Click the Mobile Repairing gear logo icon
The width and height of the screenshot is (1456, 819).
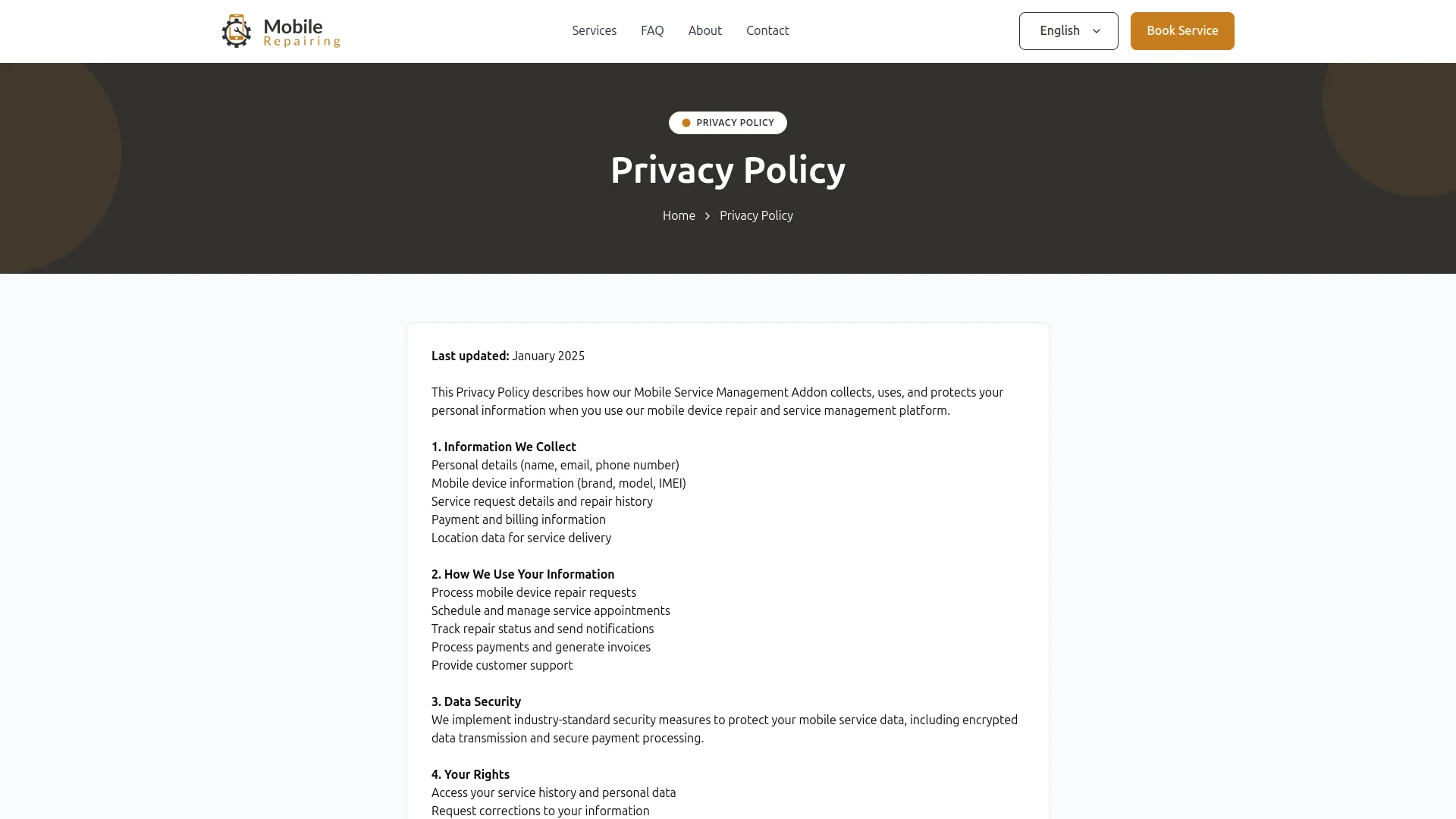[236, 31]
